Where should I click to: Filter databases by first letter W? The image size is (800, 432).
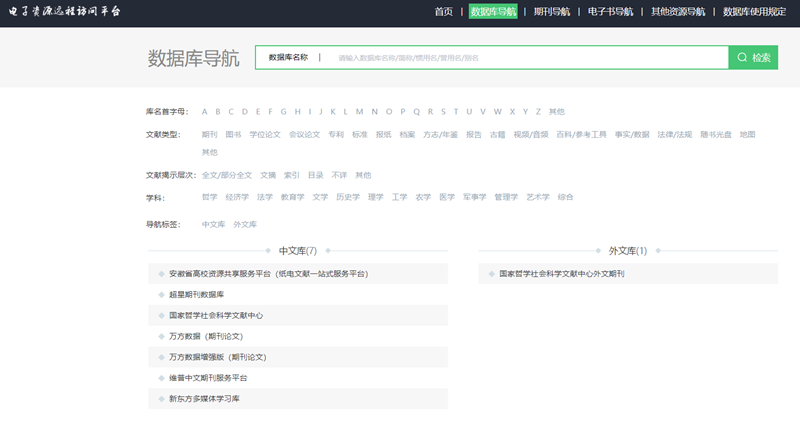(497, 111)
